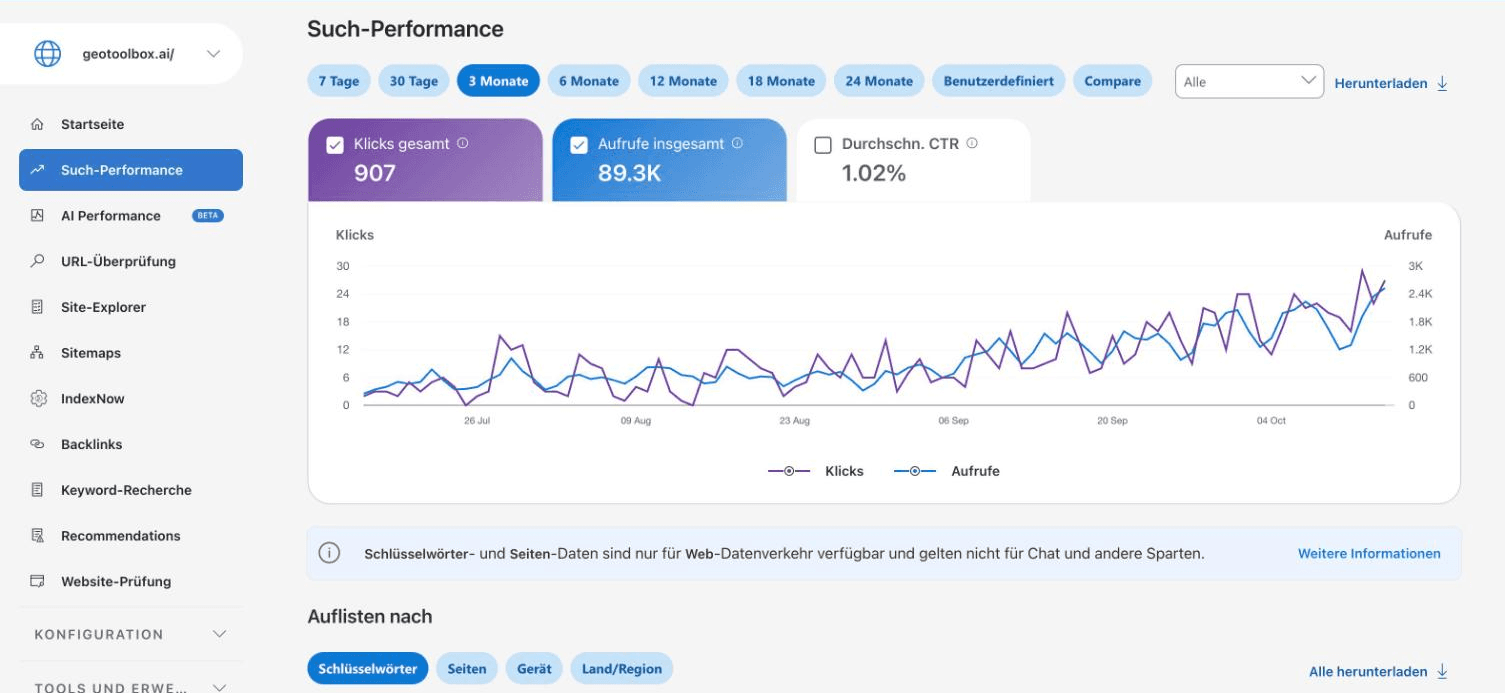The image size is (1505, 693).
Task: Click the download arrow beside Alle herunterladen
Action: (1442, 671)
